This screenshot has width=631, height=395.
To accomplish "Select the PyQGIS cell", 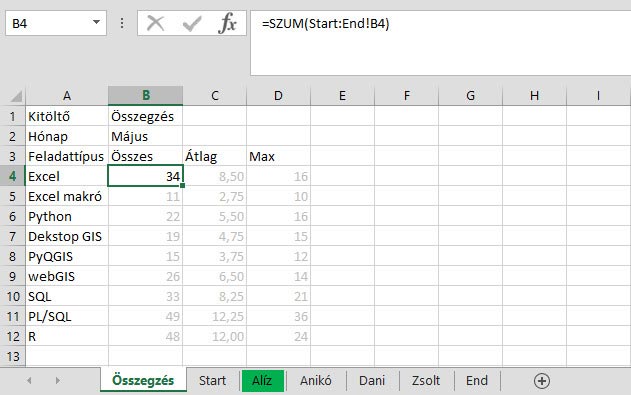I will pyautogui.click(x=67, y=256).
